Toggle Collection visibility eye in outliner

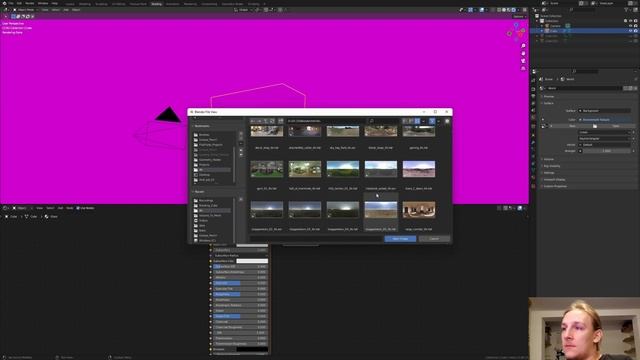coord(630,21)
